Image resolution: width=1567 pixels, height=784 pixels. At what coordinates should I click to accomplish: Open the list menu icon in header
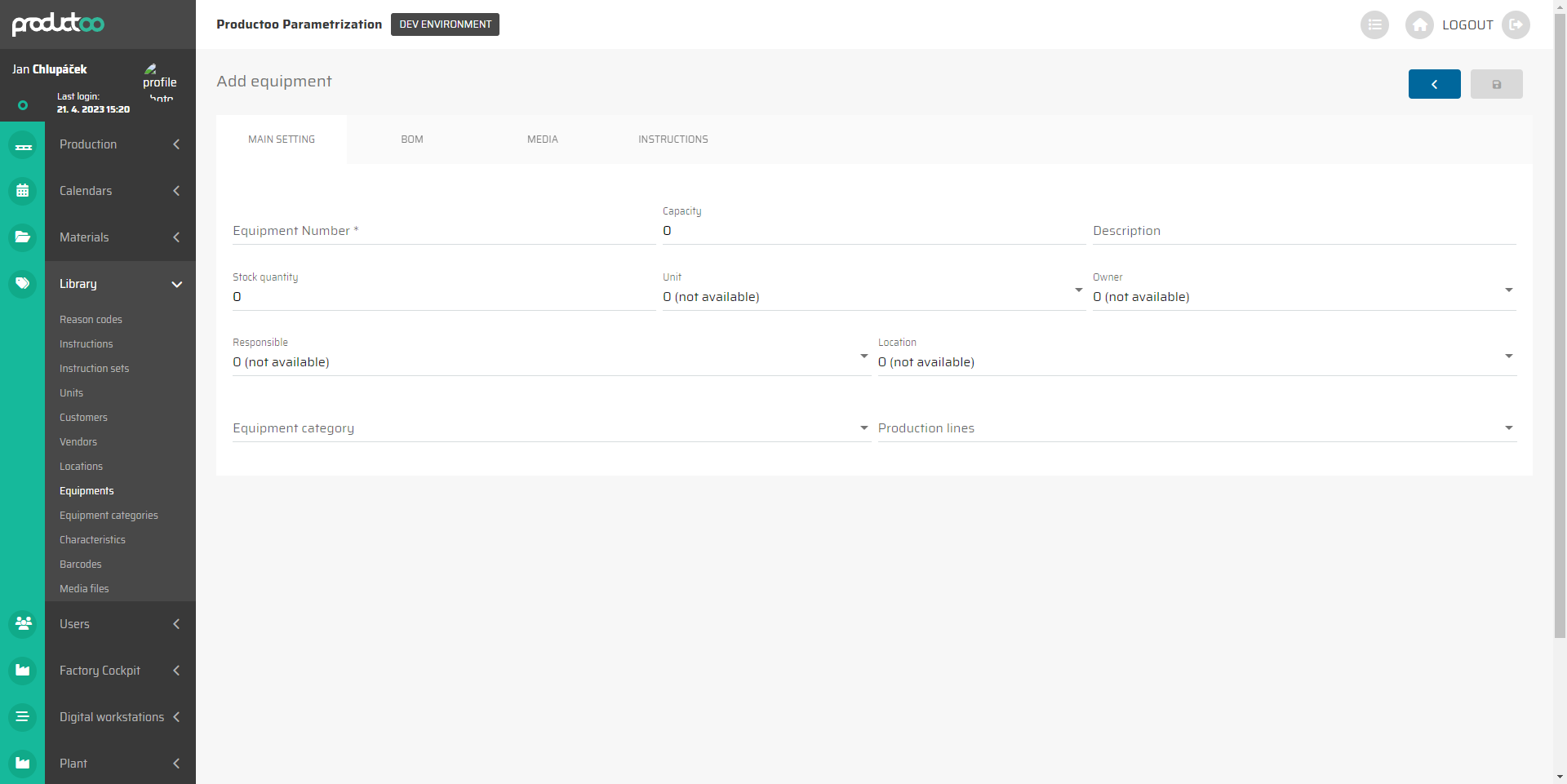coord(1374,25)
